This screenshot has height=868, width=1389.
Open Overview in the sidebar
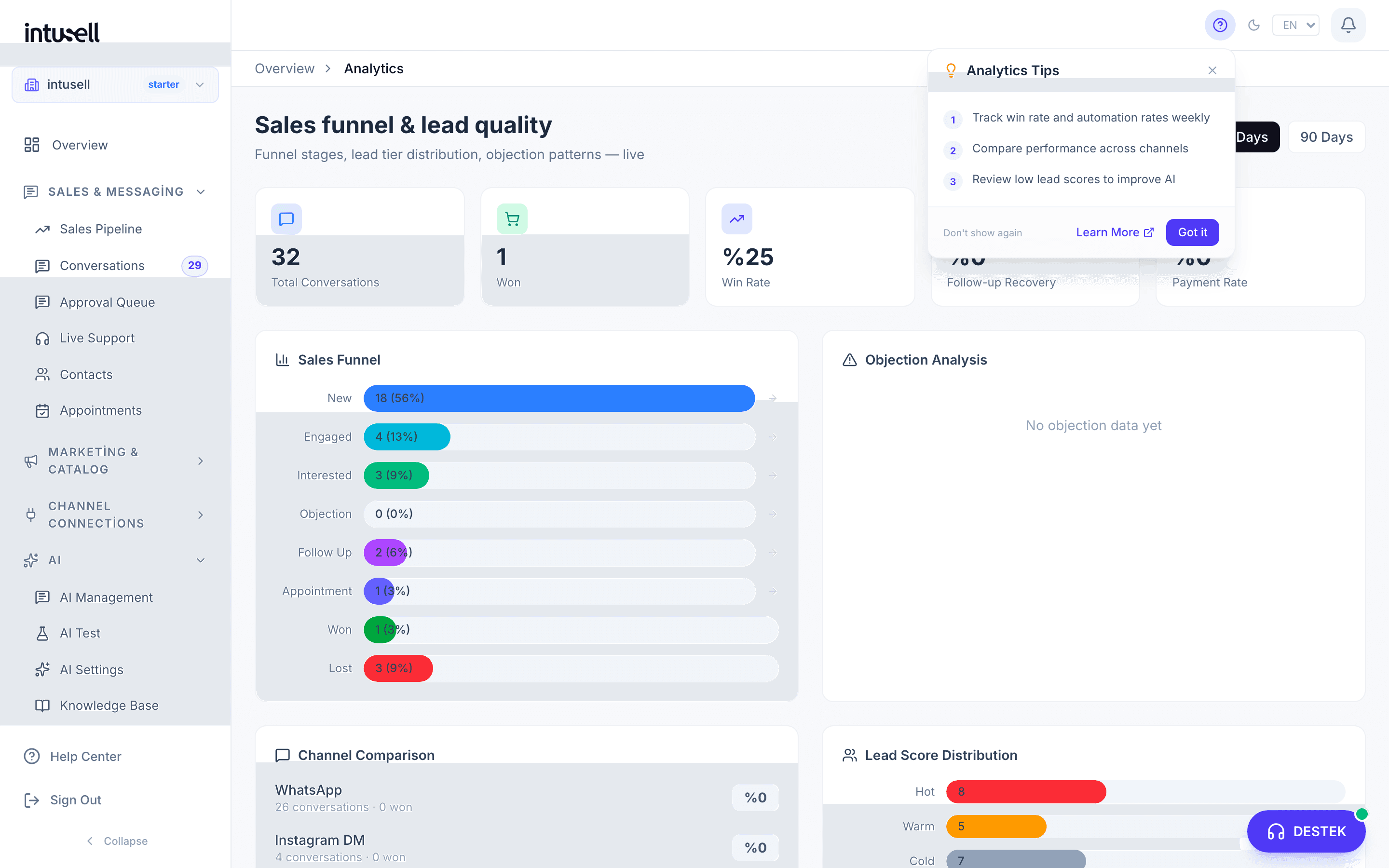click(115, 145)
